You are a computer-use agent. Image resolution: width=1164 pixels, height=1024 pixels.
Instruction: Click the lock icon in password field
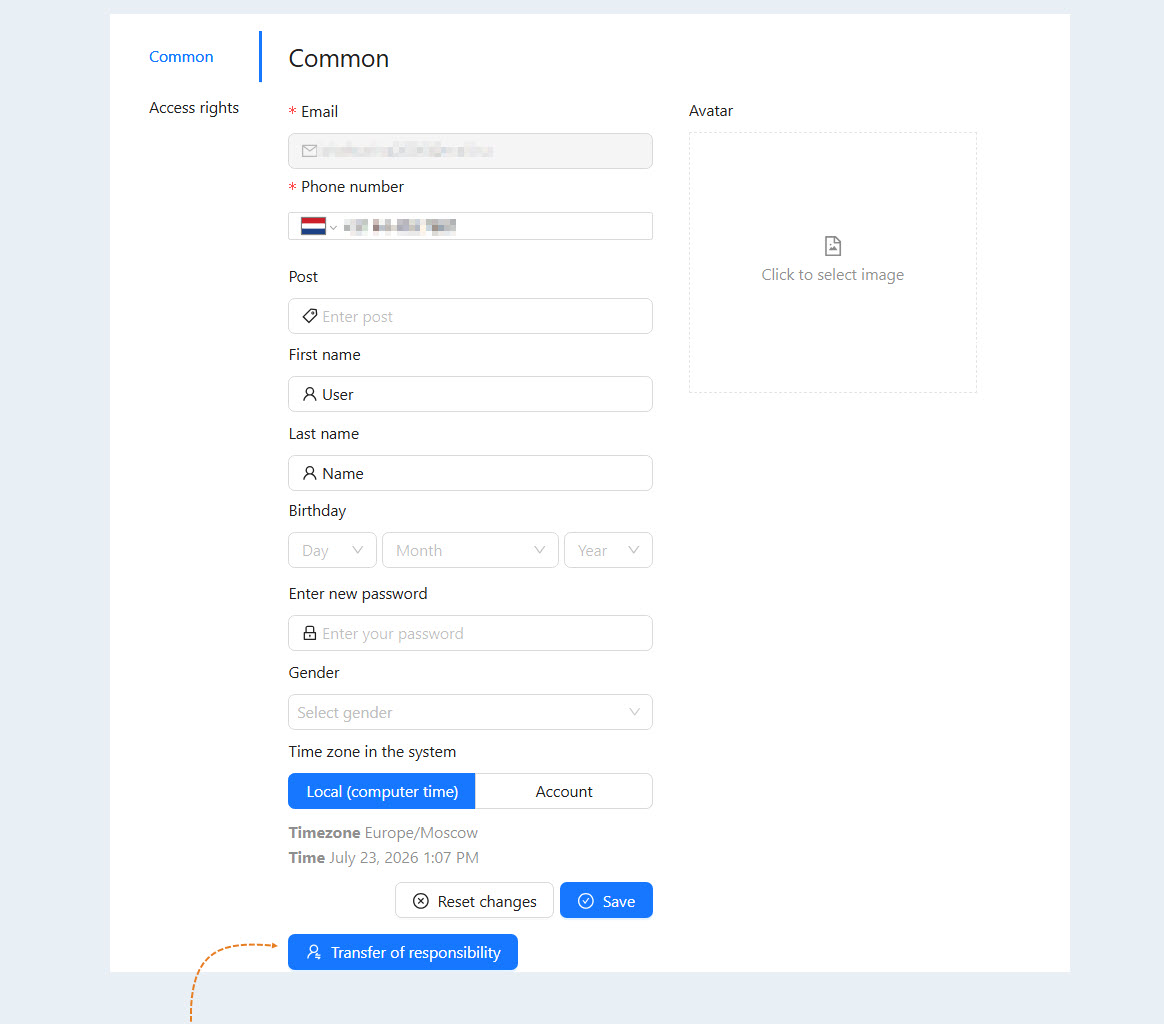pyautogui.click(x=310, y=633)
